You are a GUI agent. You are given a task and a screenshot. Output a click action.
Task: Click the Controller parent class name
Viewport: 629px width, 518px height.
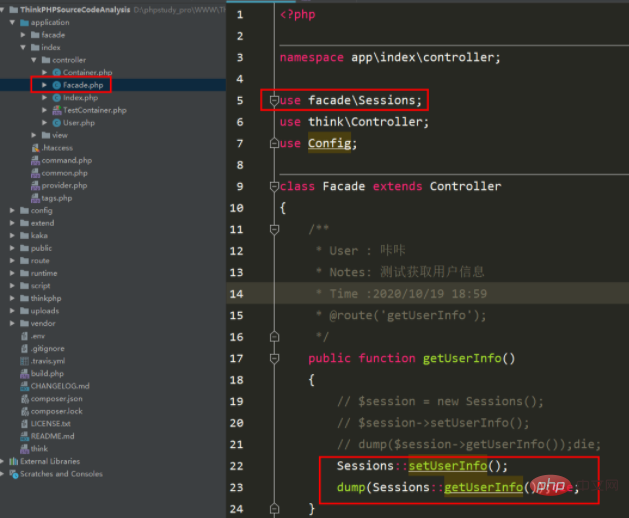tap(465, 186)
